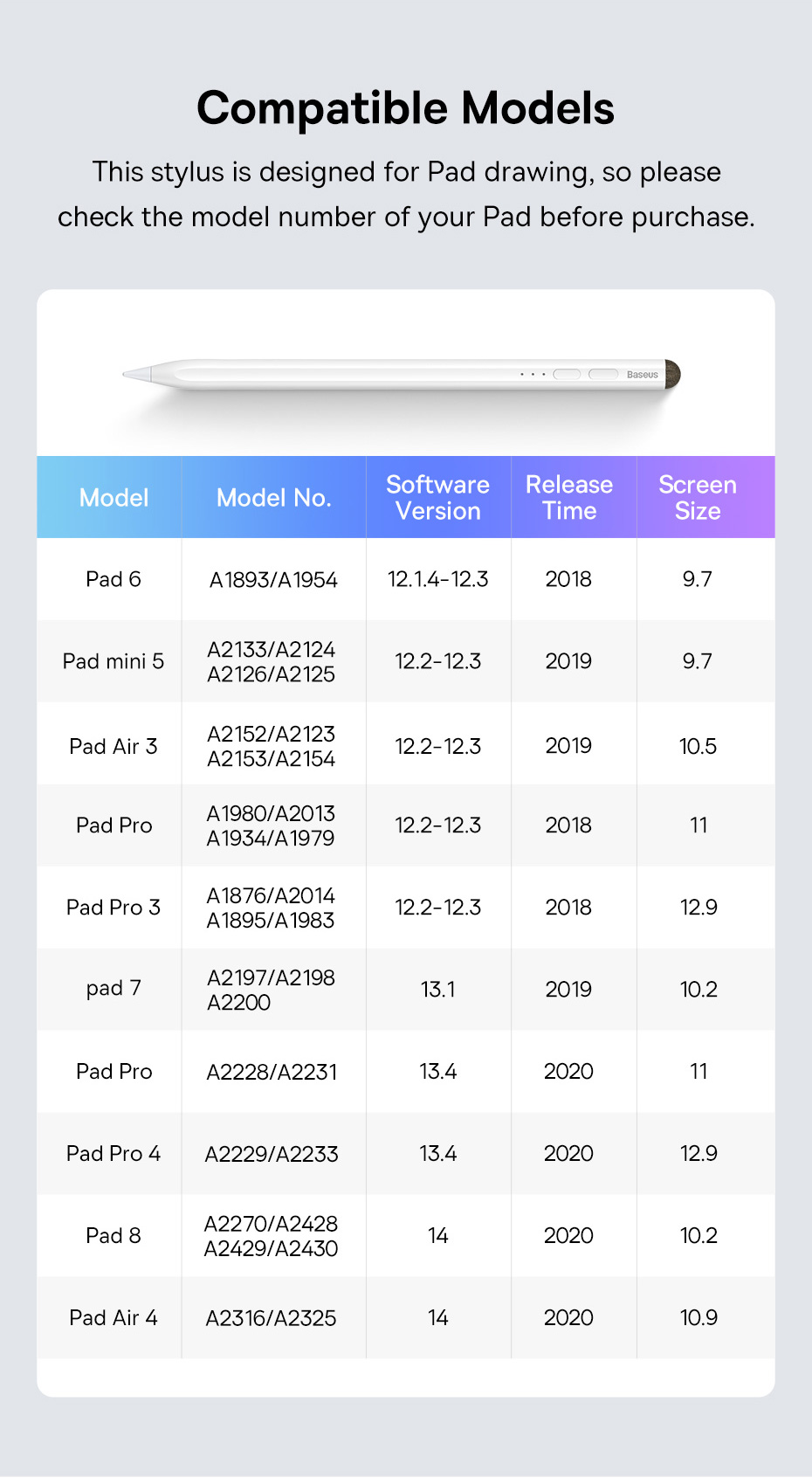Click the three indicator dots on the stylus

(x=533, y=375)
